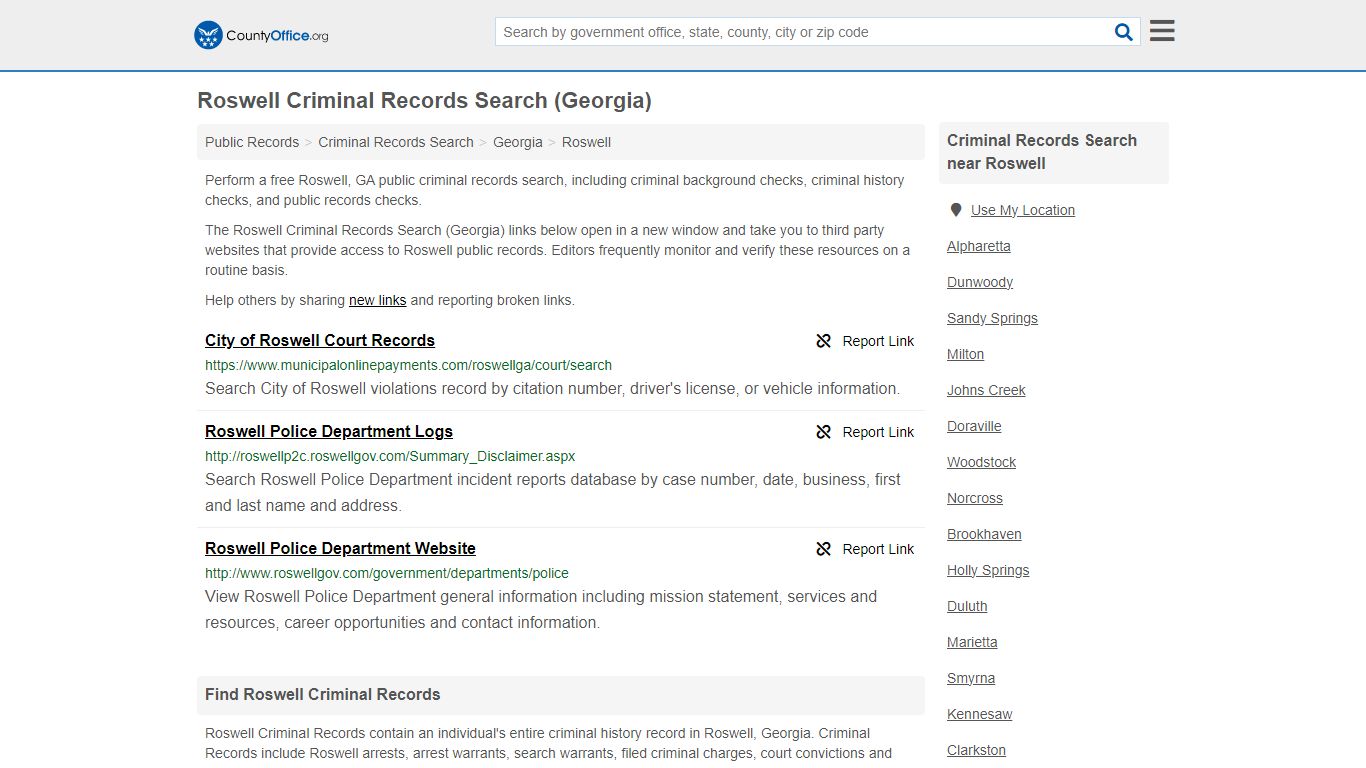Open Public Records breadcrumb
This screenshot has height=768, width=1366.
252,142
